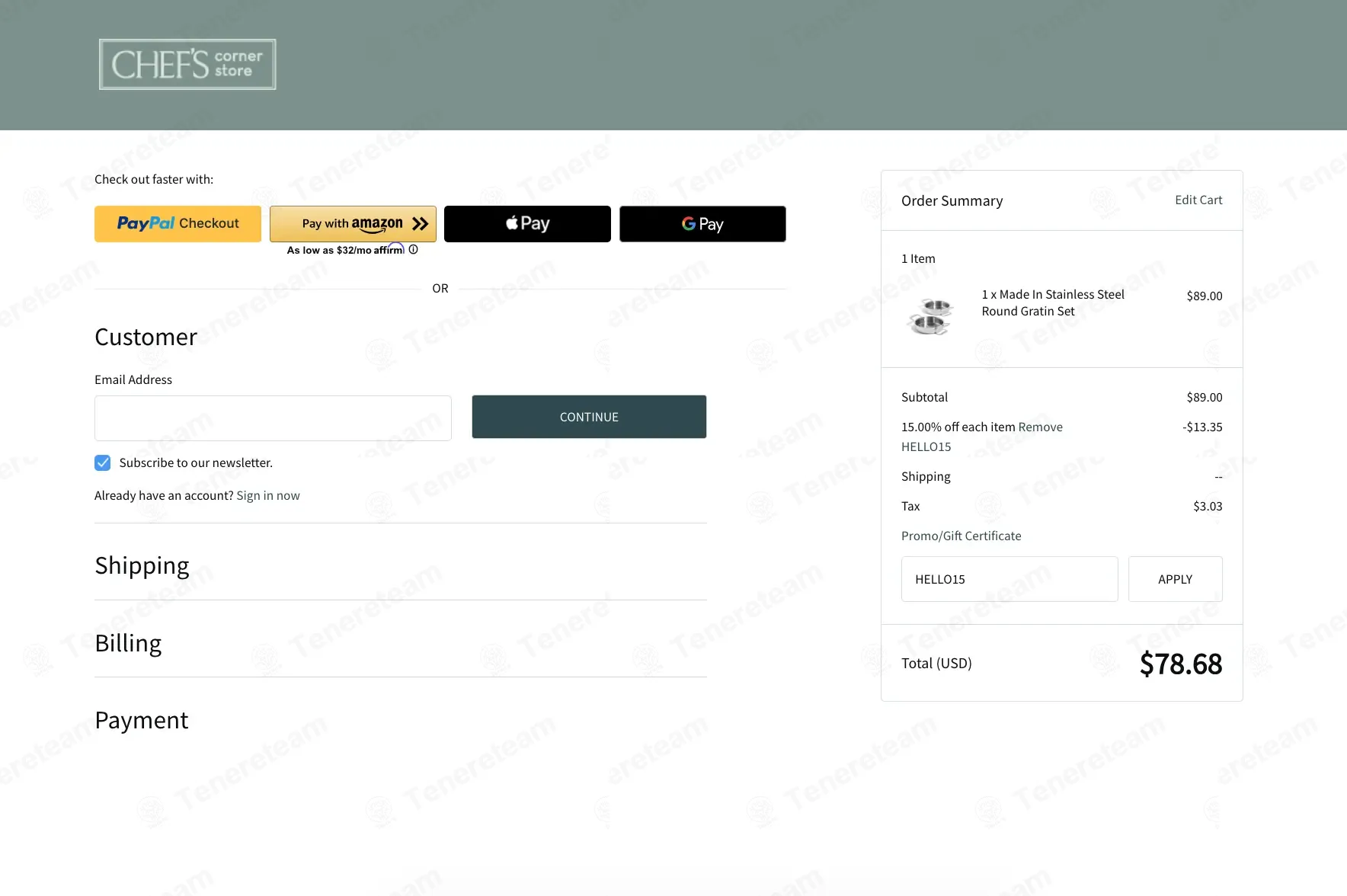Viewport: 1347px width, 896px height.
Task: Click the Chef's Corner Store logo
Action: tap(187, 65)
